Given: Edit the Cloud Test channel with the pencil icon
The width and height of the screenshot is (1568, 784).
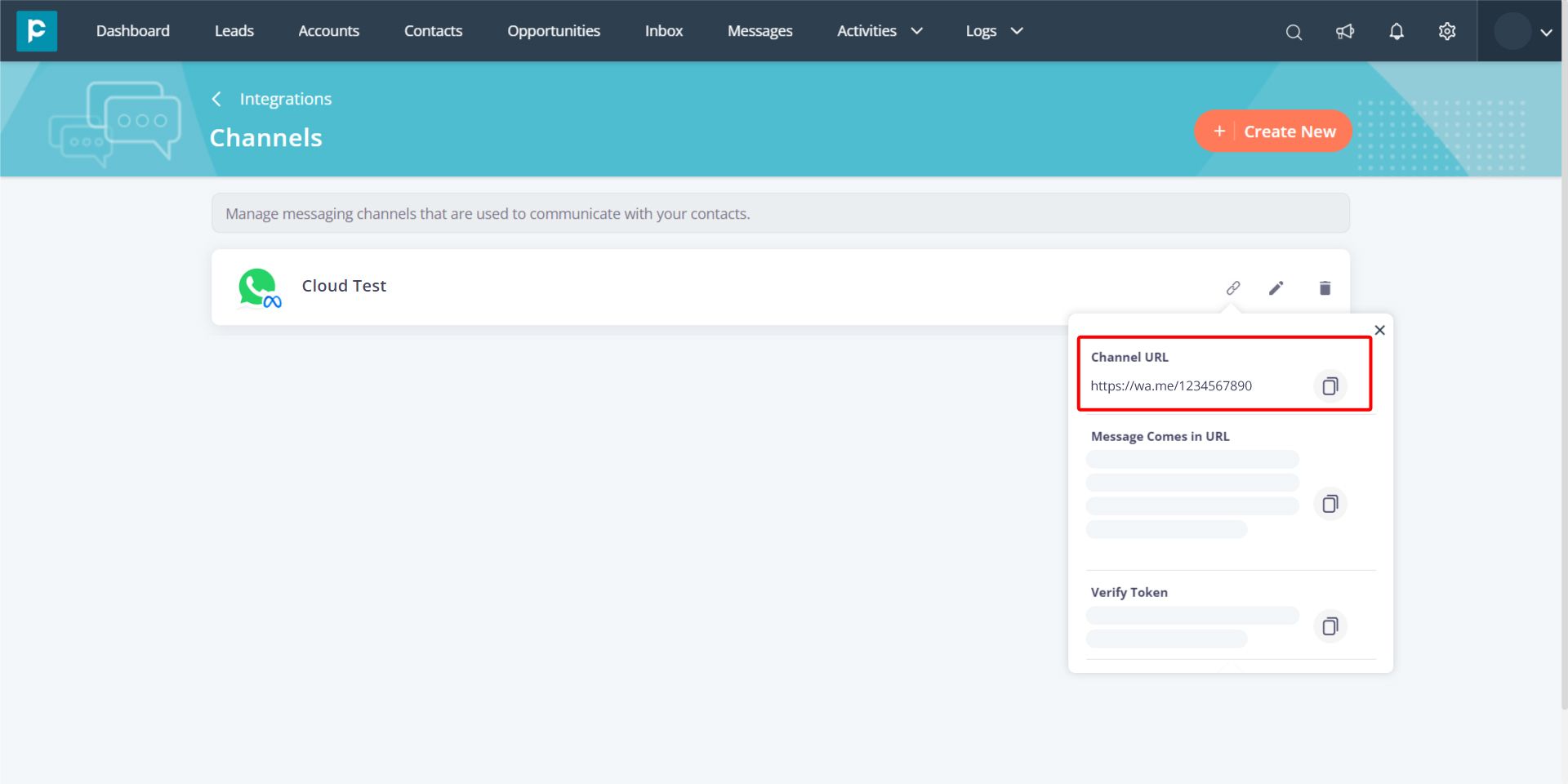Looking at the screenshot, I should 1276,287.
